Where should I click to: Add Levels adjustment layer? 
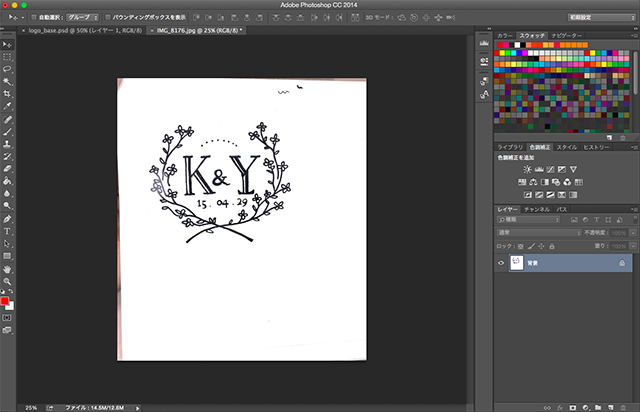(x=539, y=169)
